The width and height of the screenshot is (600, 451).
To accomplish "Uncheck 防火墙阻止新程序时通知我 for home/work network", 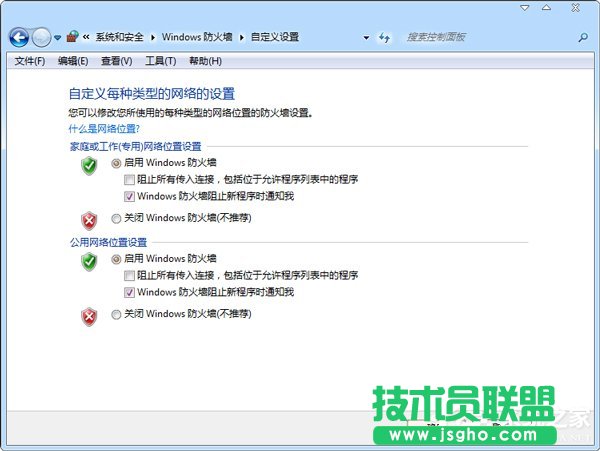I will (129, 196).
